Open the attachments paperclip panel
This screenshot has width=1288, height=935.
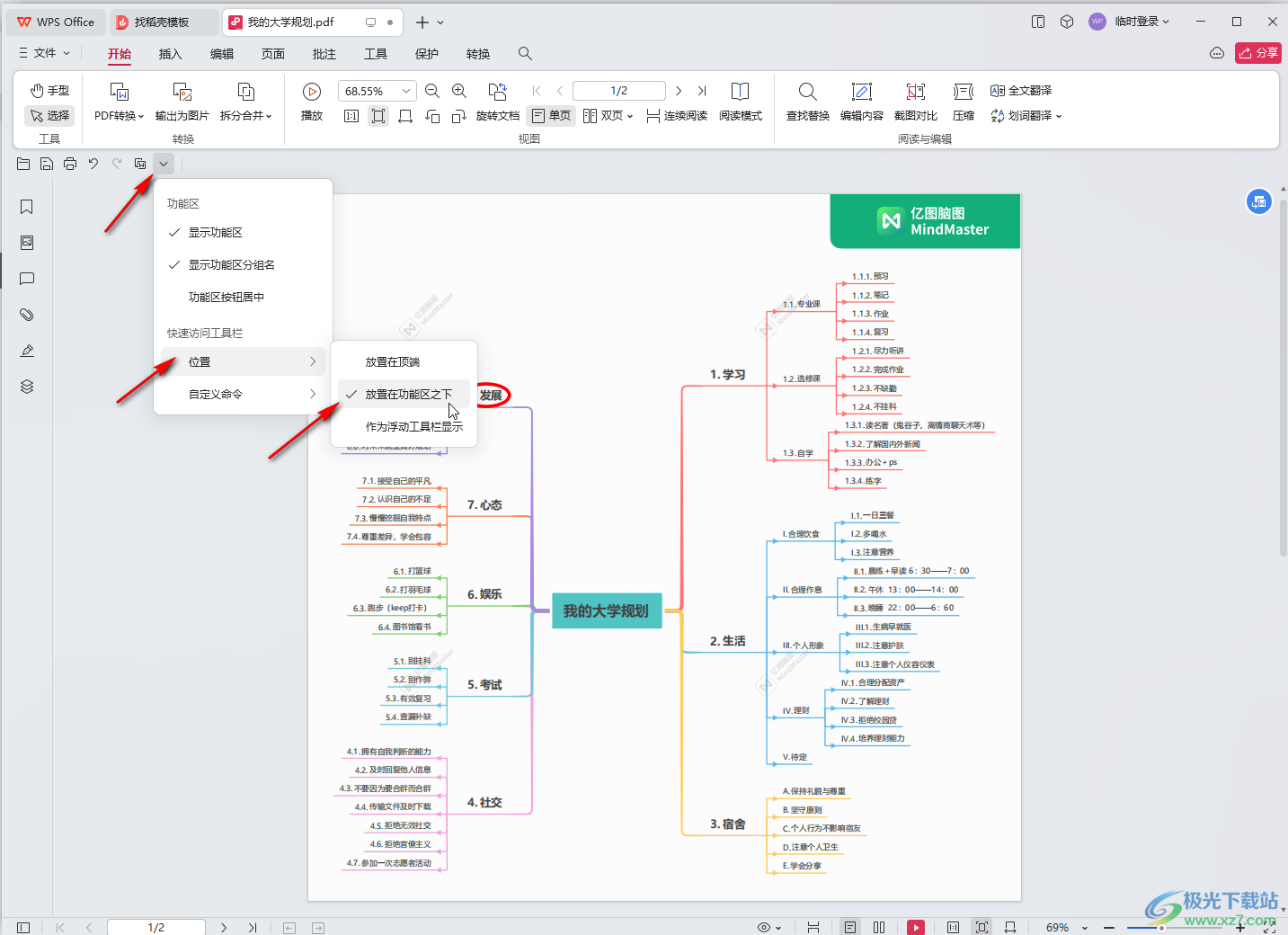pos(27,315)
